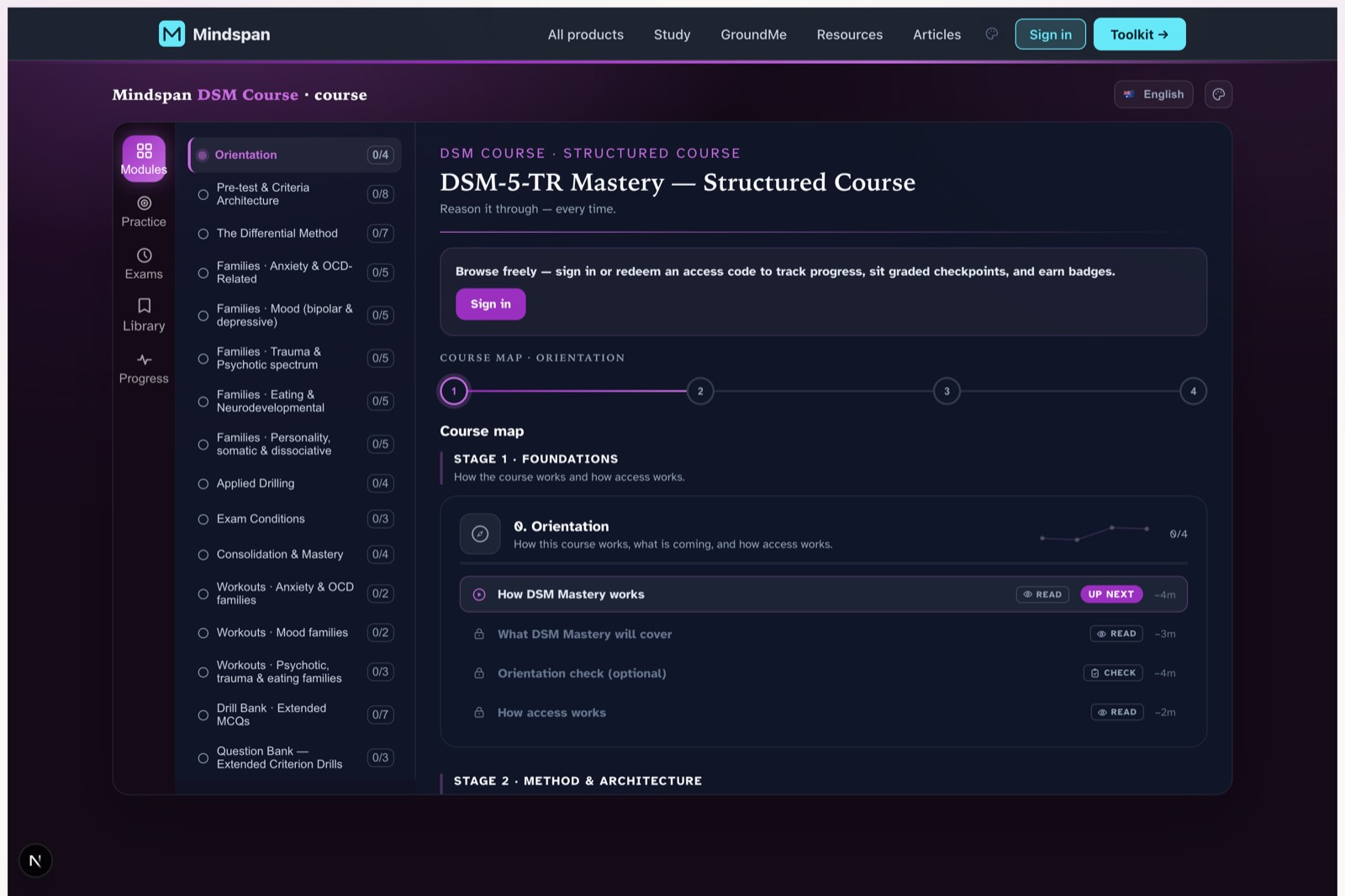Select The Differential Method module

pyautogui.click(x=295, y=234)
